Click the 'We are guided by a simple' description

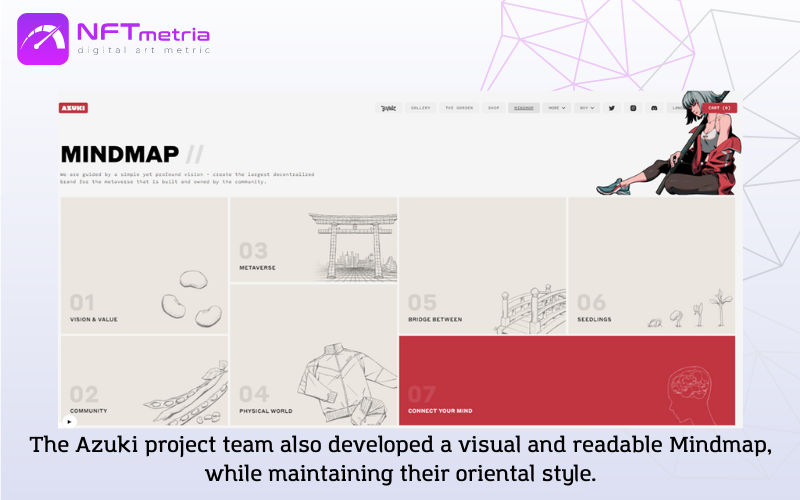(187, 178)
